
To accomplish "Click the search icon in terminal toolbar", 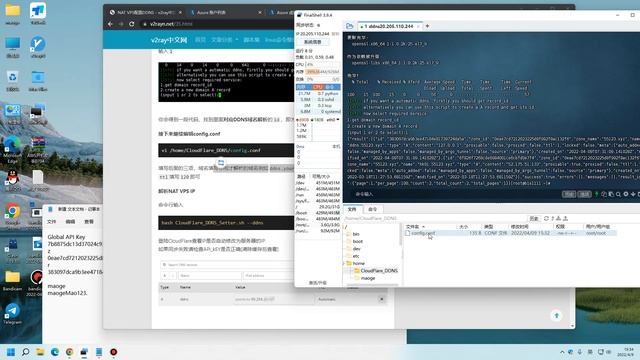I will 618,194.
